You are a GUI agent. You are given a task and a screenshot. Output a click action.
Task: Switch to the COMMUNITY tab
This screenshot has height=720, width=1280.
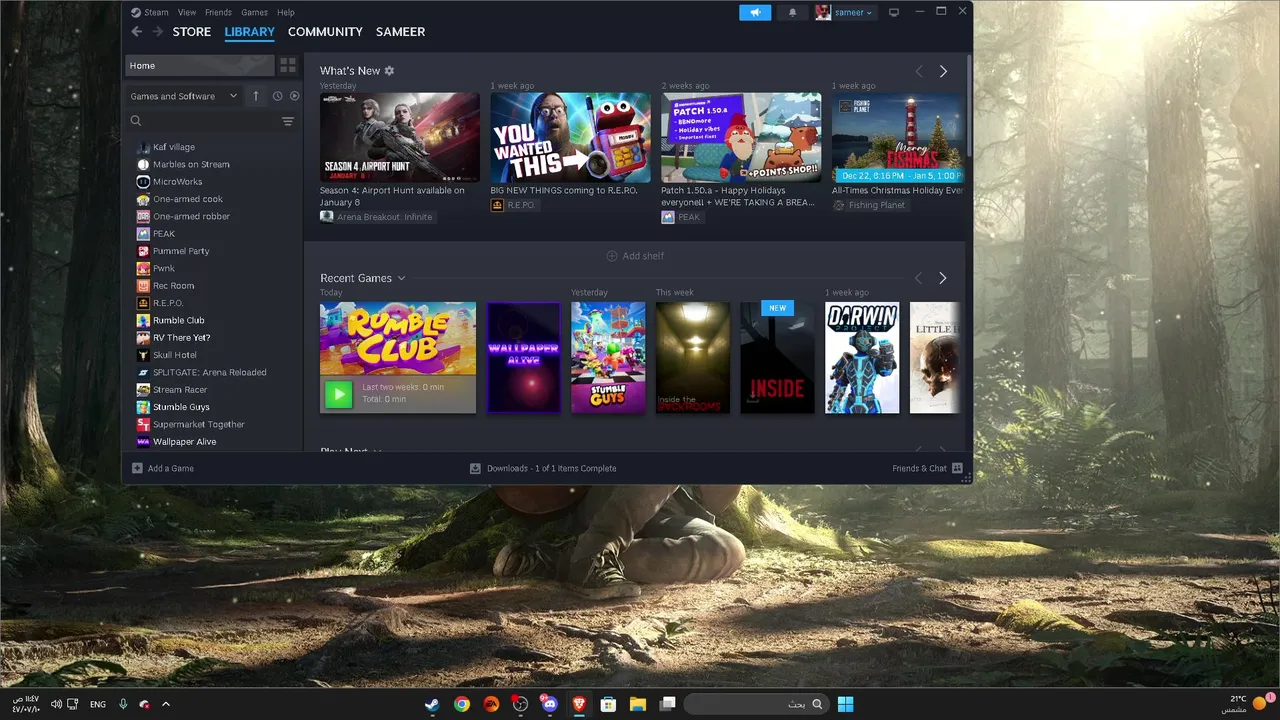[325, 32]
